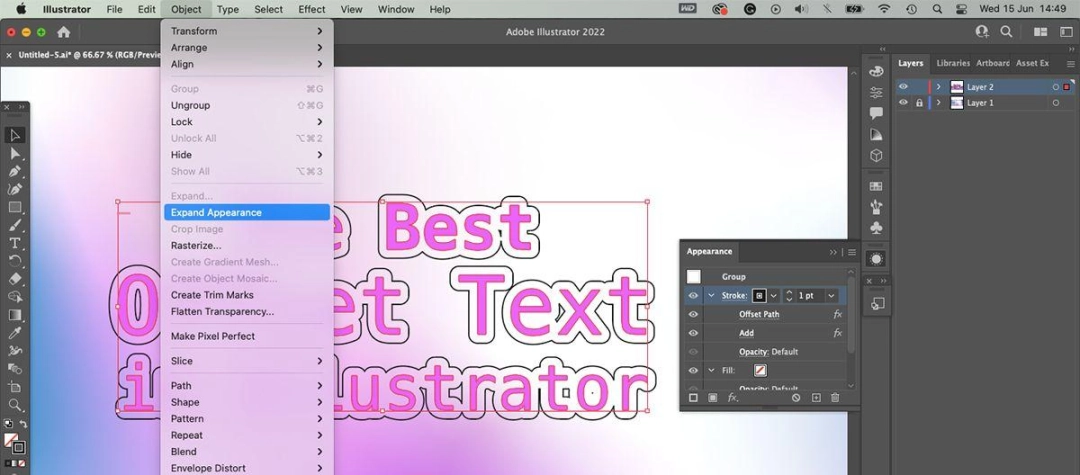This screenshot has height=475, width=1080.
Task: Click the Fill none color swatch
Action: coord(760,370)
